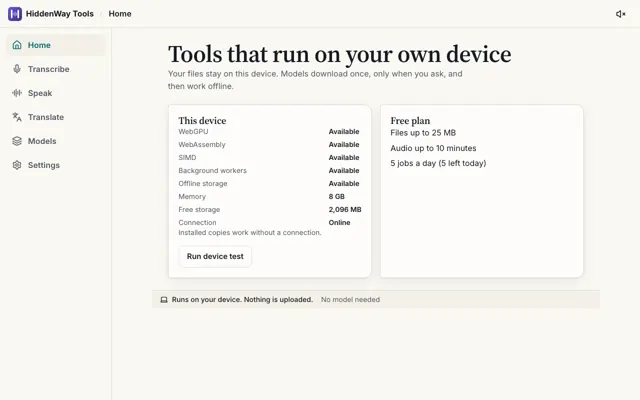Click the Offline storage 'Available' status
The width and height of the screenshot is (640, 400).
(344, 184)
